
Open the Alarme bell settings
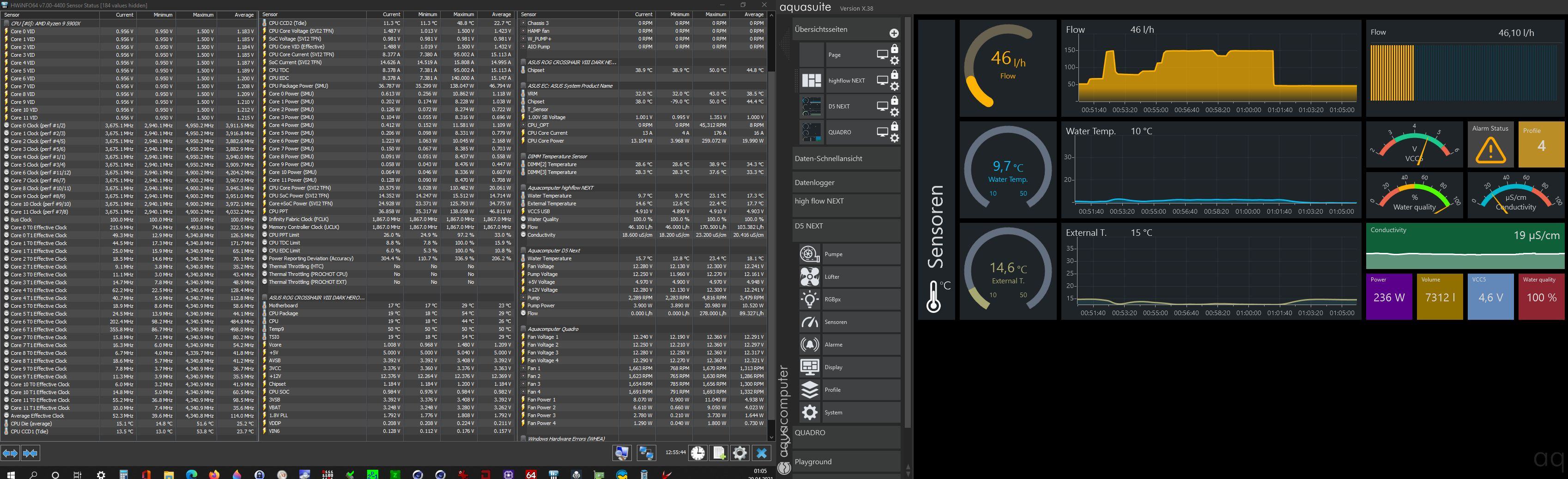click(849, 345)
